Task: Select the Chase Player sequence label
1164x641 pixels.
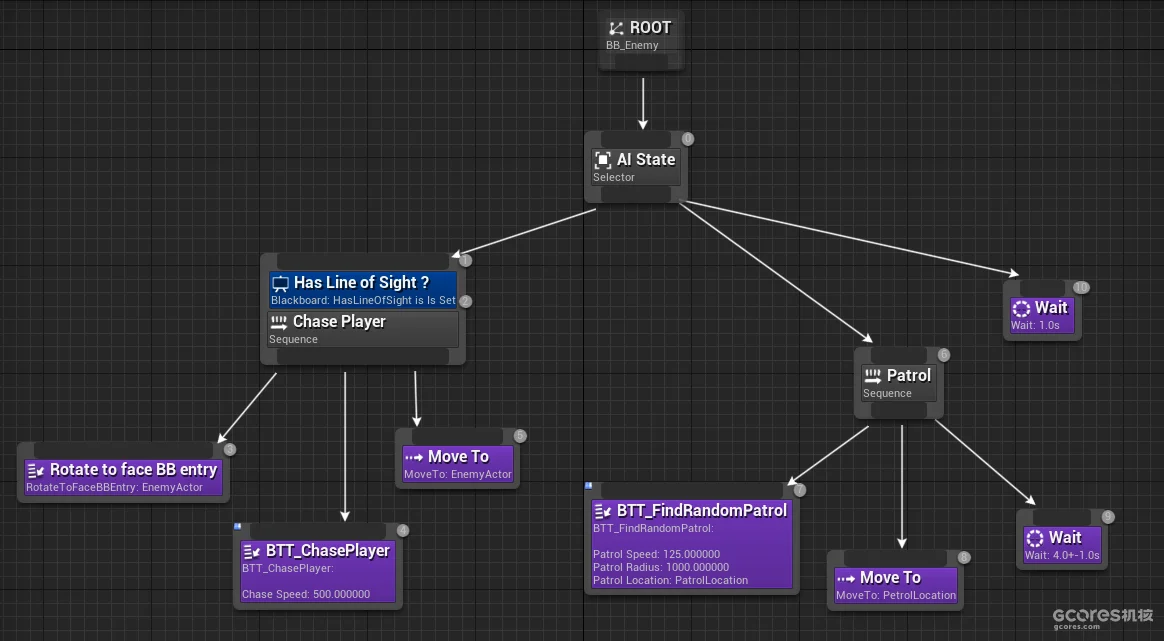Action: pyautogui.click(x=339, y=322)
